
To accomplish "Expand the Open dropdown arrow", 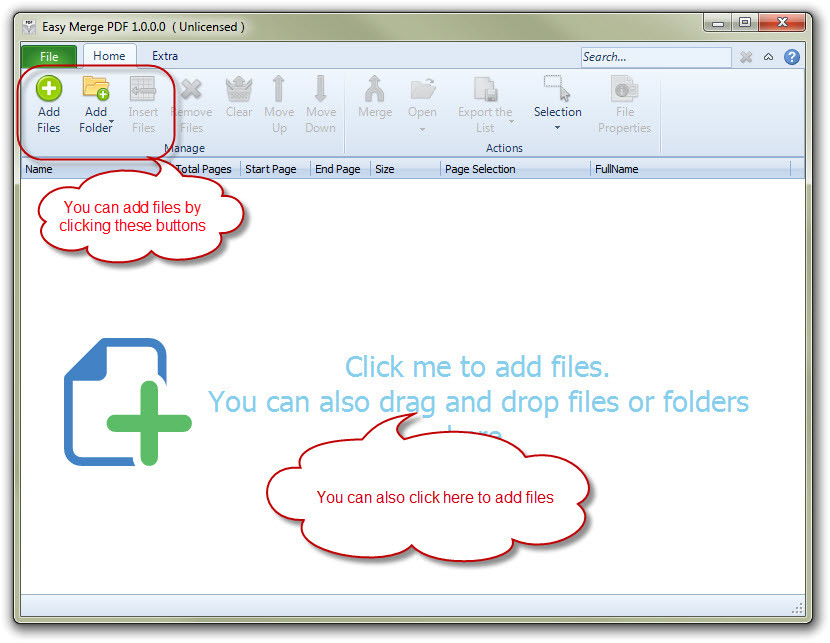I will pyautogui.click(x=422, y=129).
